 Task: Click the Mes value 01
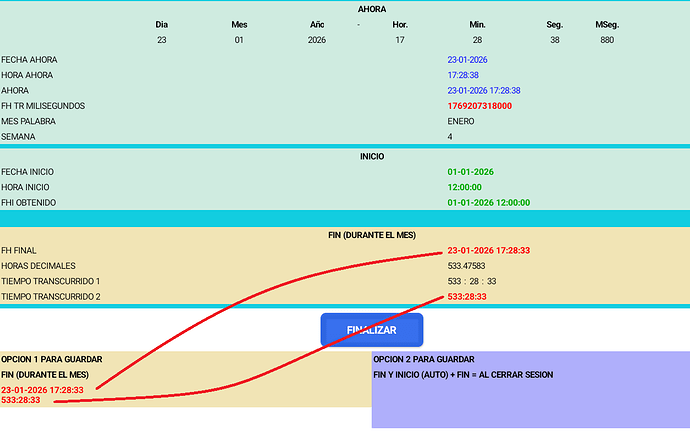[239, 40]
